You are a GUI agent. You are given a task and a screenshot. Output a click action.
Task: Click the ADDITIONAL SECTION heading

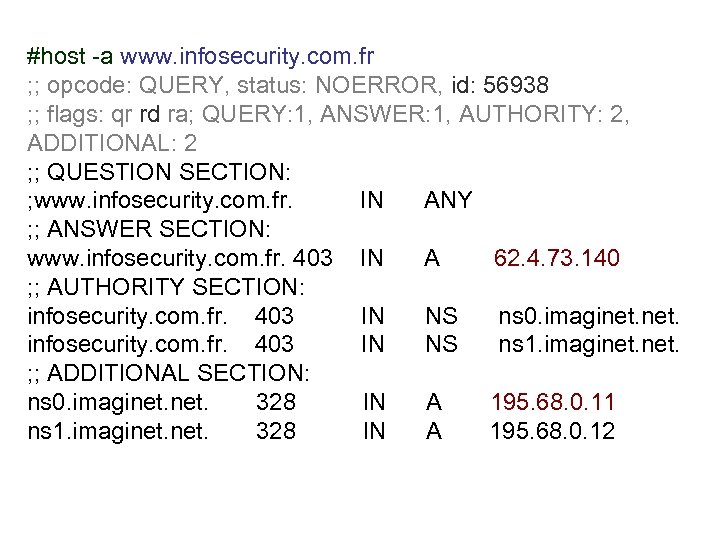(x=171, y=374)
